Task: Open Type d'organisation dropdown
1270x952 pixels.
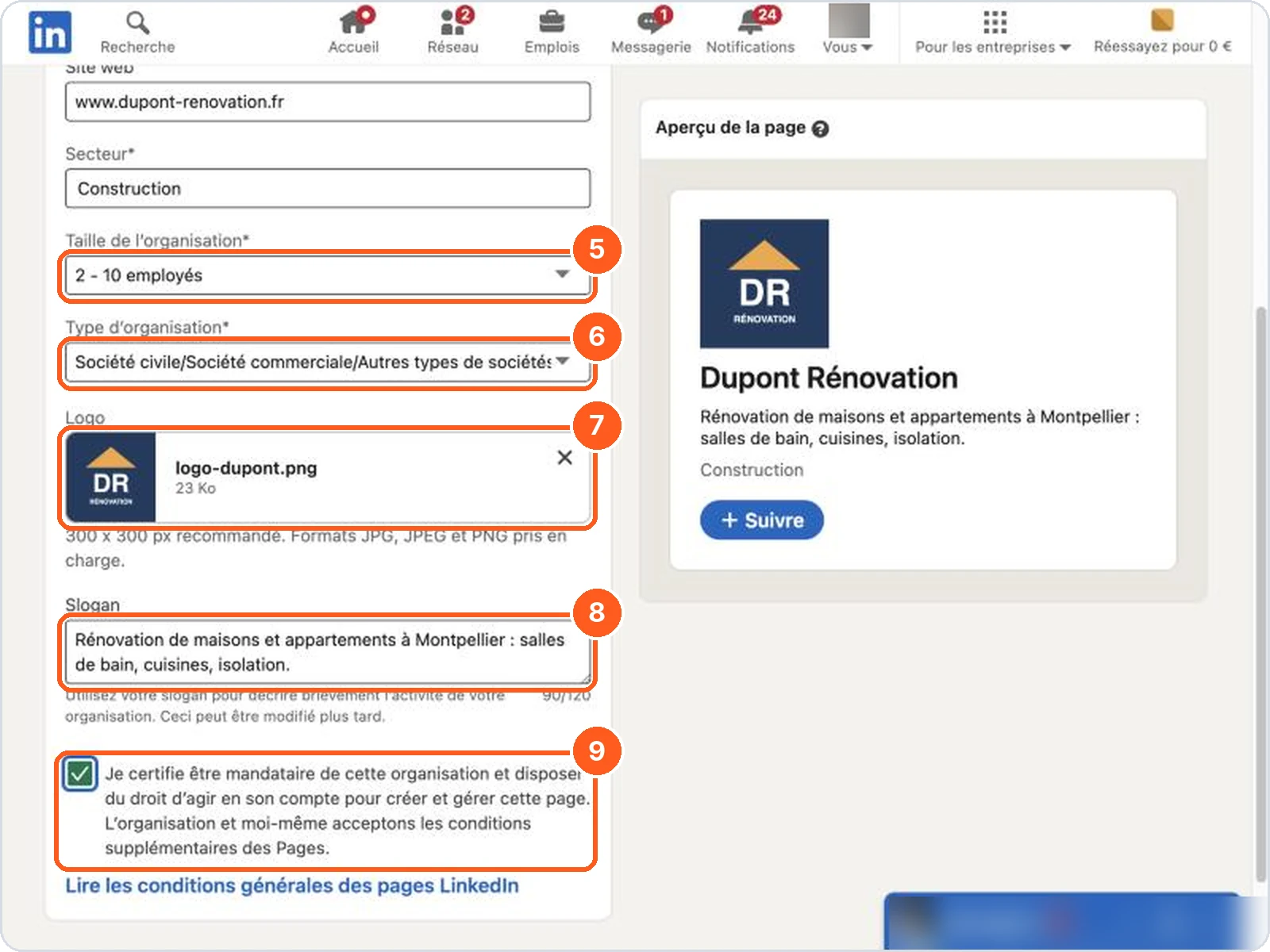Action: click(328, 363)
